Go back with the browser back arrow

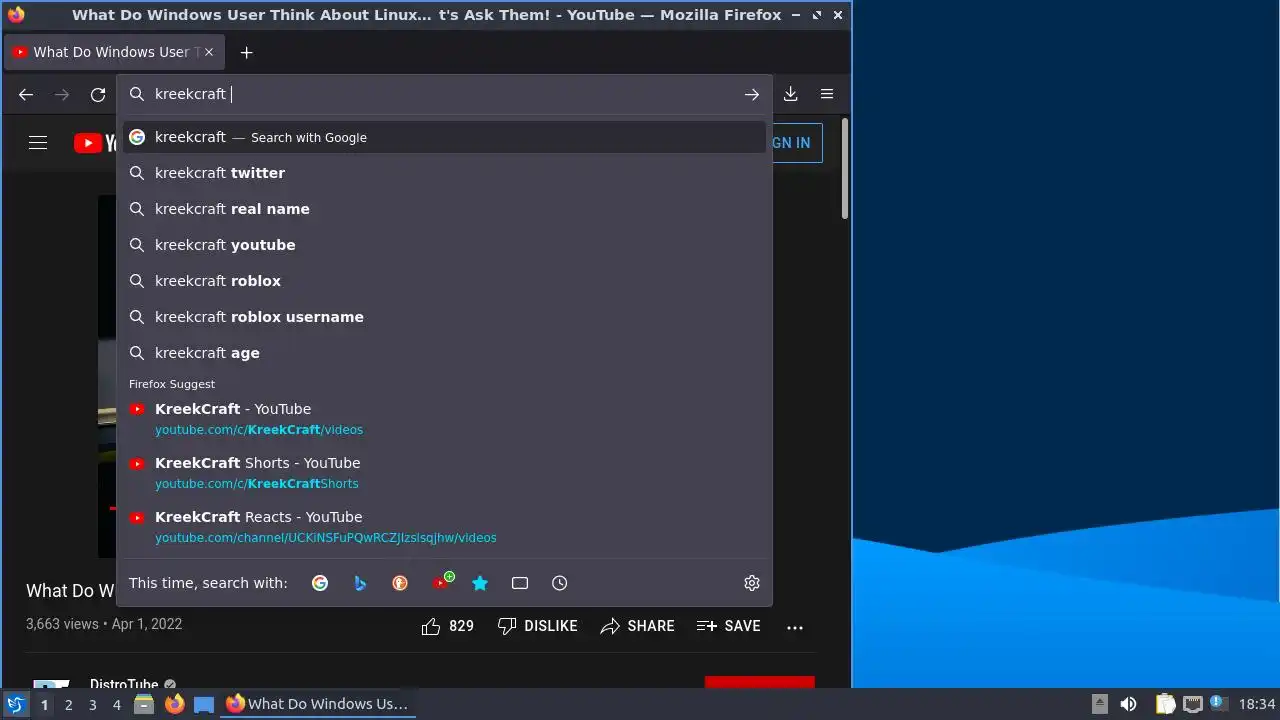click(x=26, y=94)
